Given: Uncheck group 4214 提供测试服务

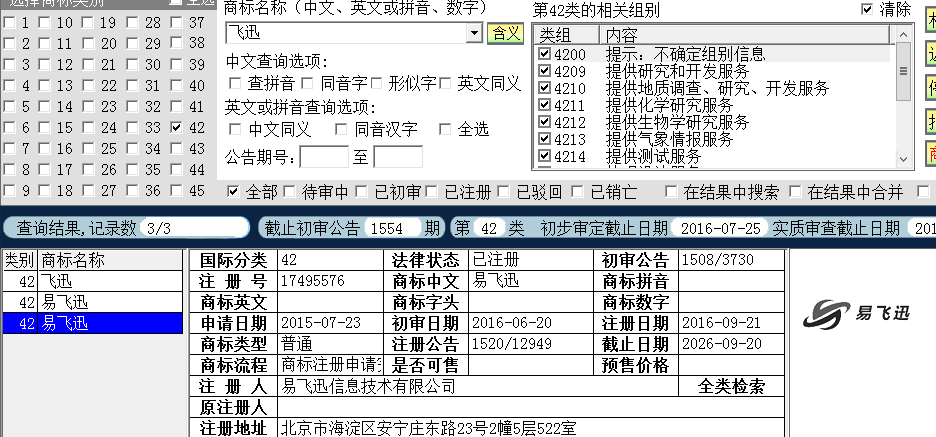Looking at the screenshot, I should tap(544, 156).
